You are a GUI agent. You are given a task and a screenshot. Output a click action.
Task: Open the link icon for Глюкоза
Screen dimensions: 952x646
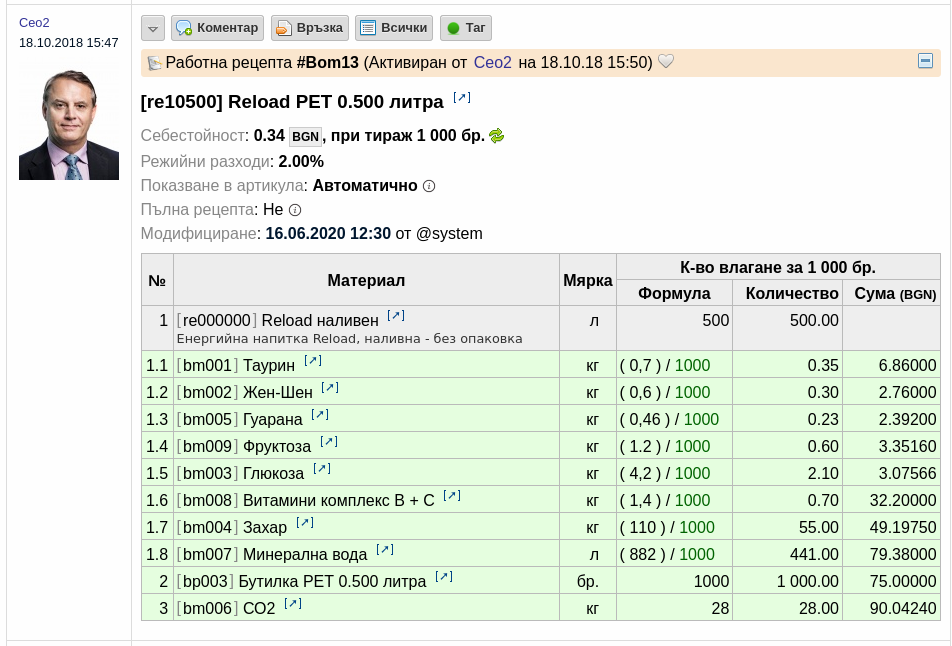click(x=322, y=469)
